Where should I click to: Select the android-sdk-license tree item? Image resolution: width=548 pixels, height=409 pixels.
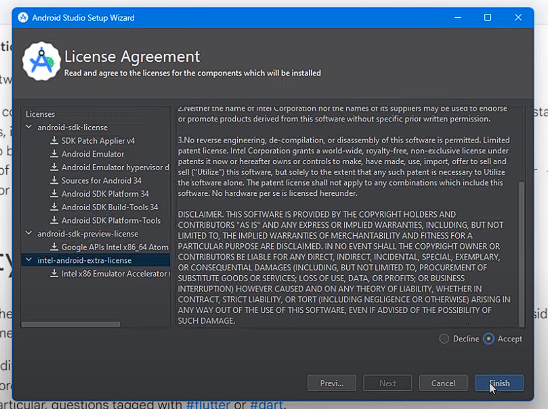73,127
